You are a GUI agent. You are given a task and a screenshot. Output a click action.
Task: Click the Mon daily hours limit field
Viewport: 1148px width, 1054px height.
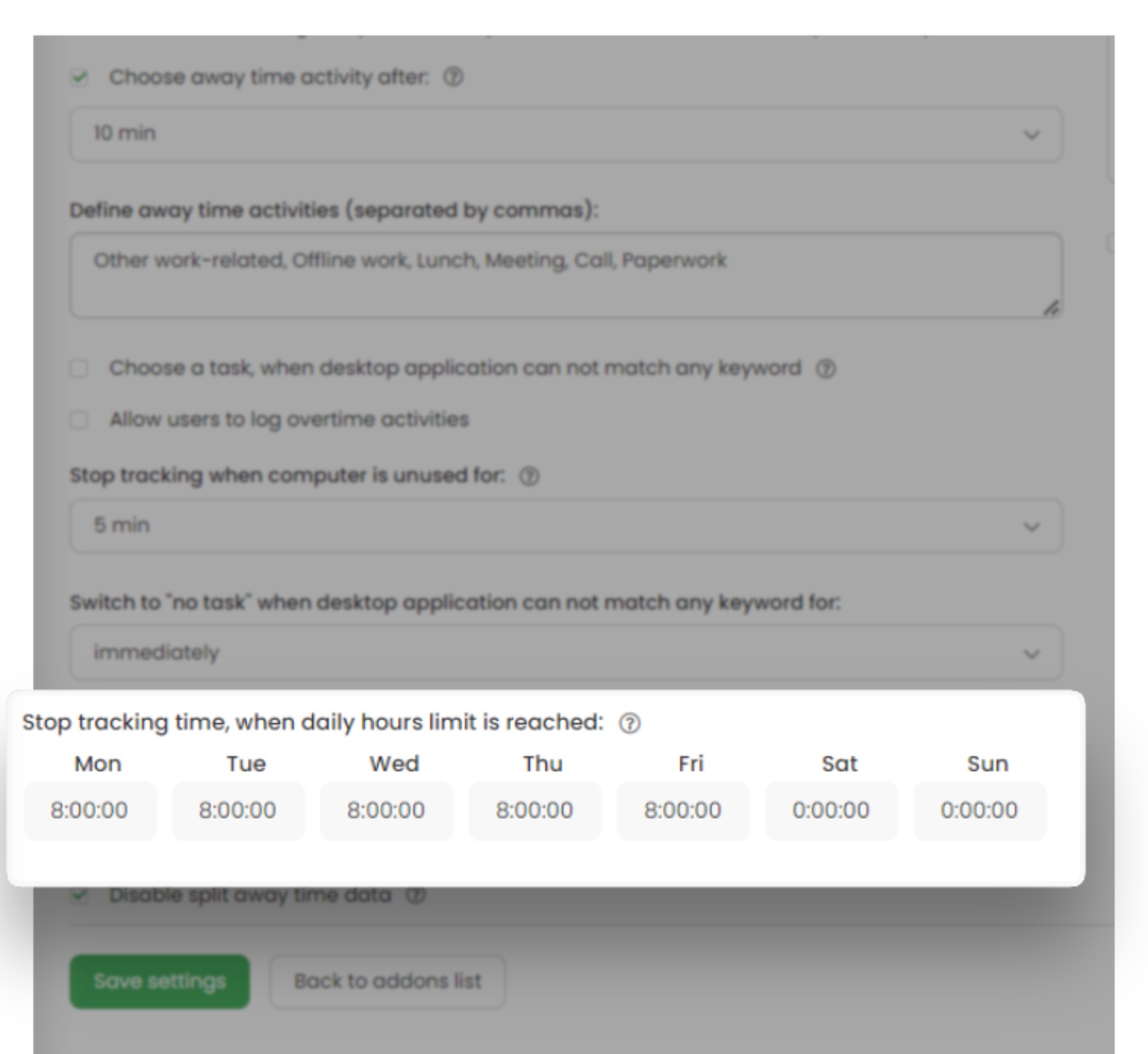point(90,811)
